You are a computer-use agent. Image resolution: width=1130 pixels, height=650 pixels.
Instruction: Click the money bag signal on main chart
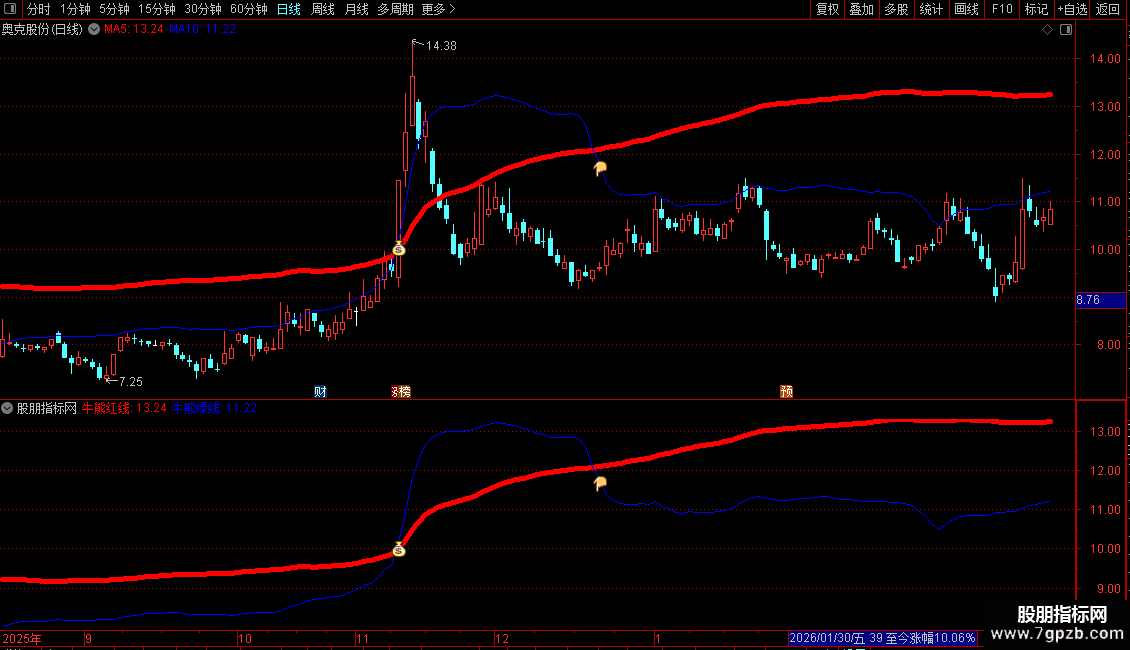coord(399,249)
